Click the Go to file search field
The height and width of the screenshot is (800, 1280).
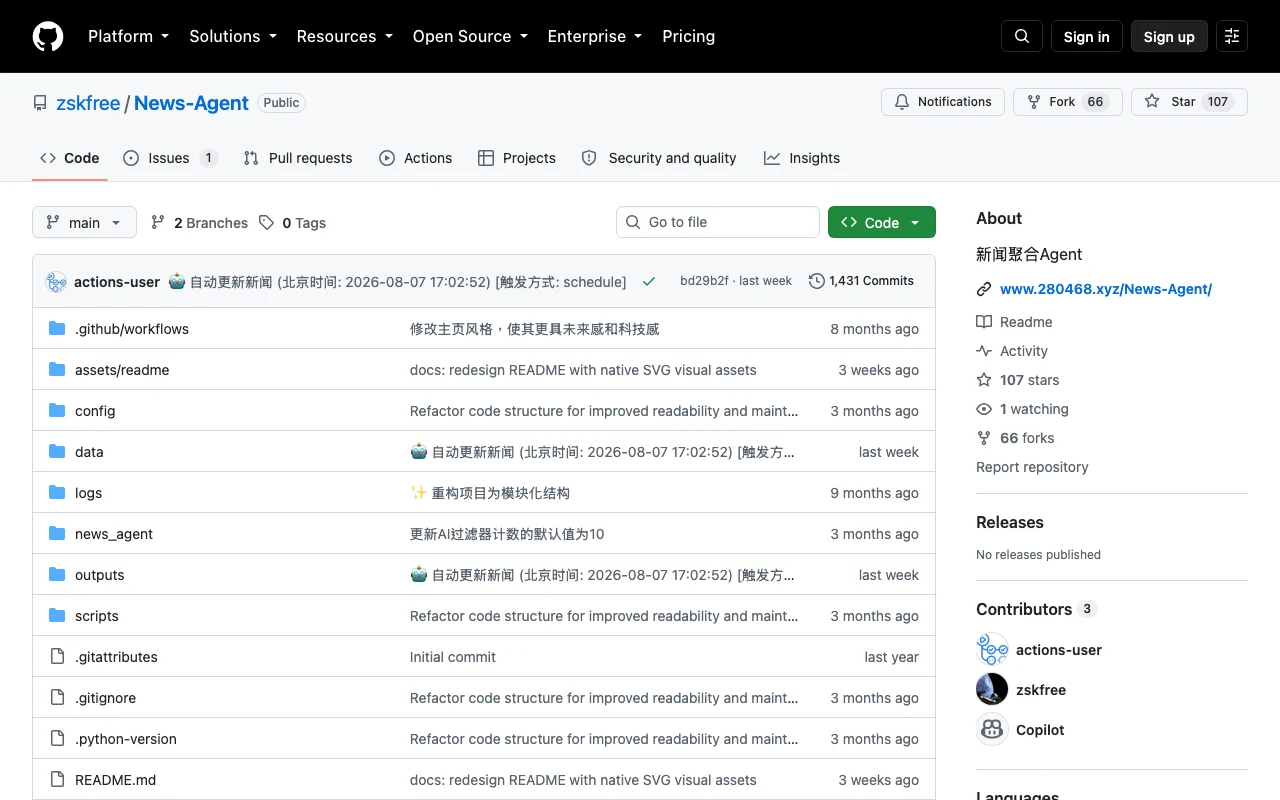coord(718,222)
